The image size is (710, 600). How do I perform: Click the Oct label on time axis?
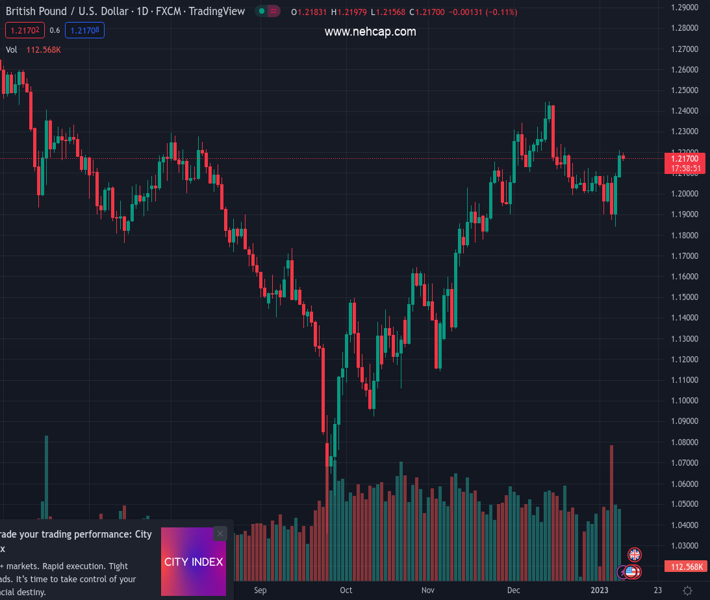[346, 590]
